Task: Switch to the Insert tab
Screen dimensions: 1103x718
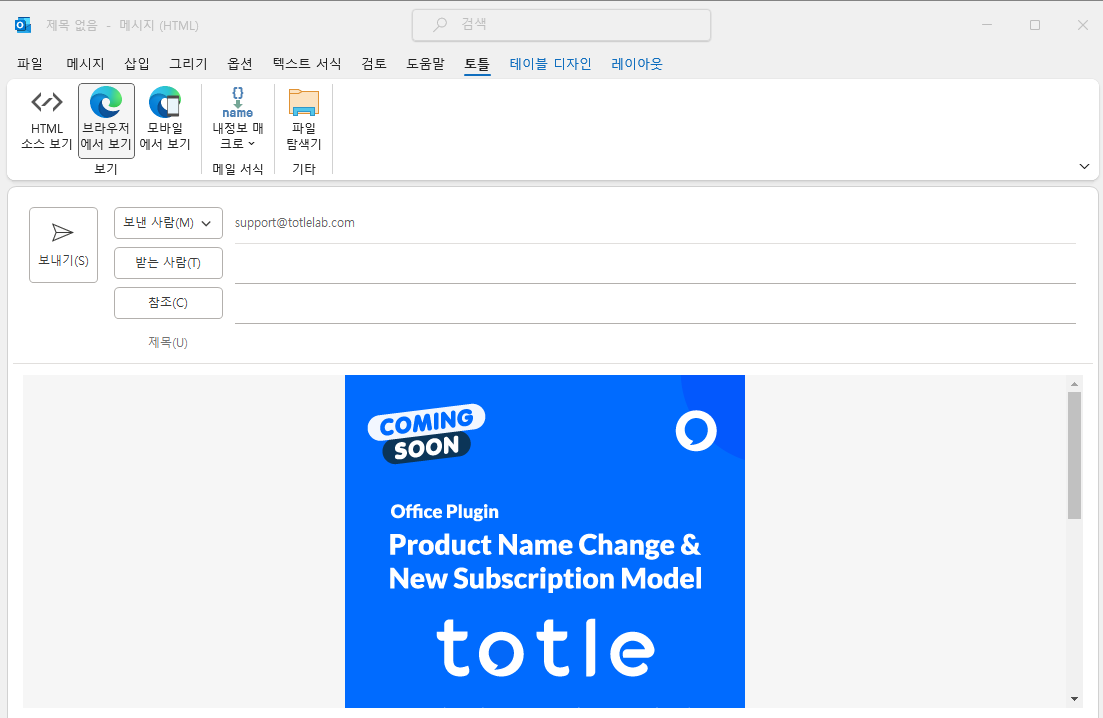Action: pyautogui.click(x=136, y=64)
